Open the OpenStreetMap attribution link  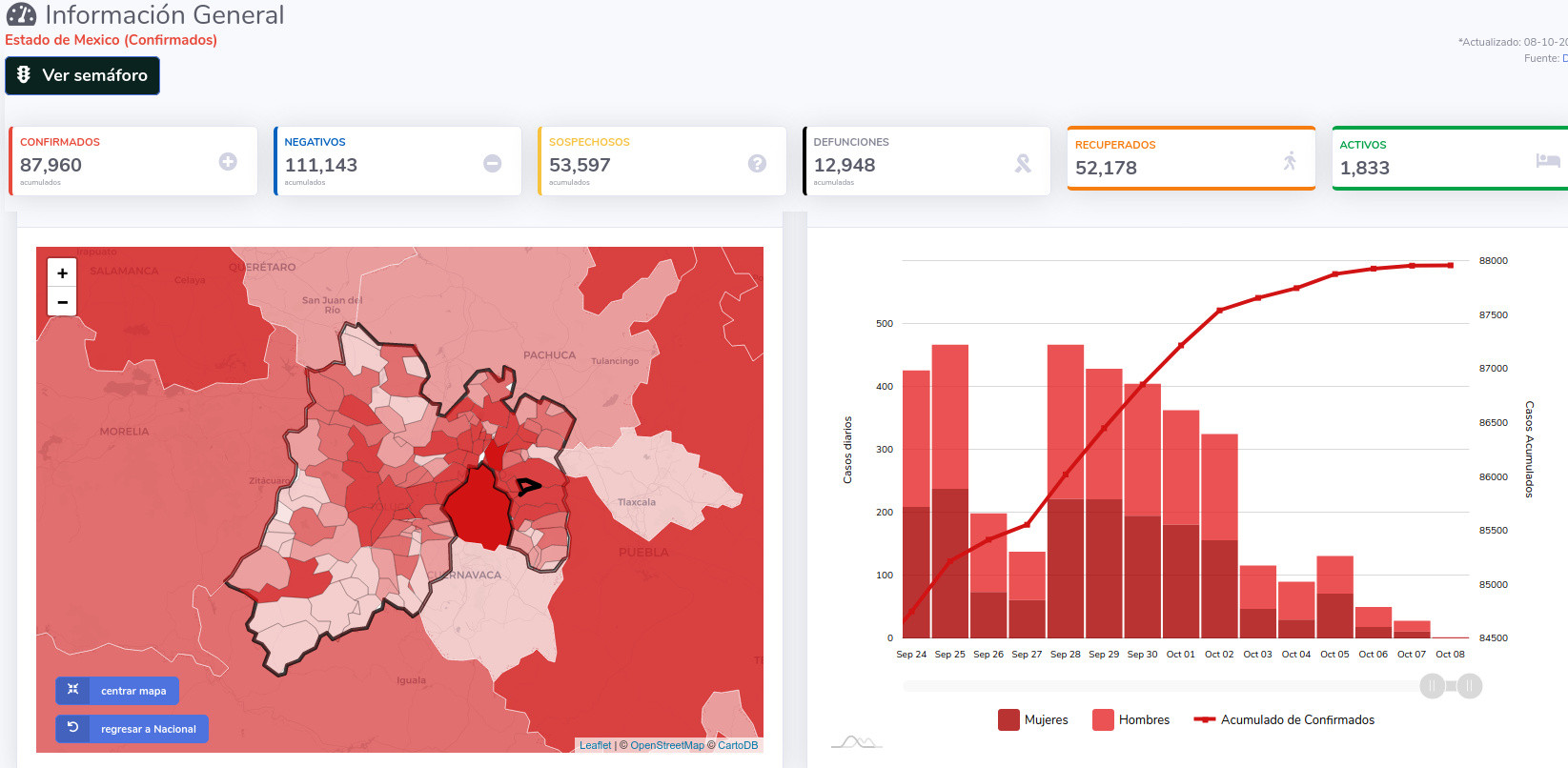pyautogui.click(x=667, y=745)
